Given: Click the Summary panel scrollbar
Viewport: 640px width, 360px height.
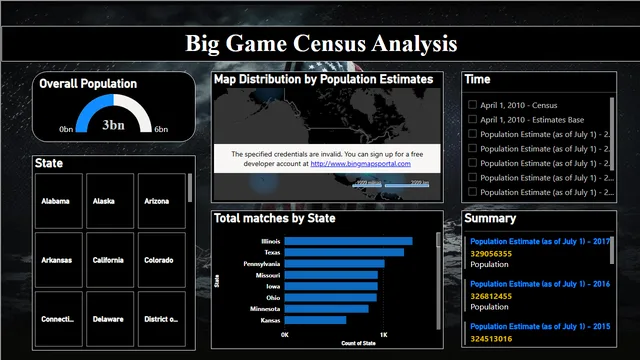Looking at the screenshot, I should point(611,250).
